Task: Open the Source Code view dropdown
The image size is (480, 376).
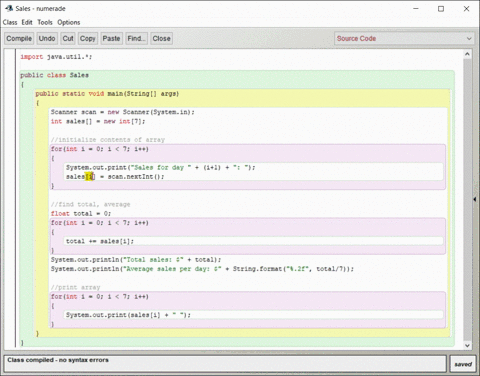Action: [x=404, y=38]
